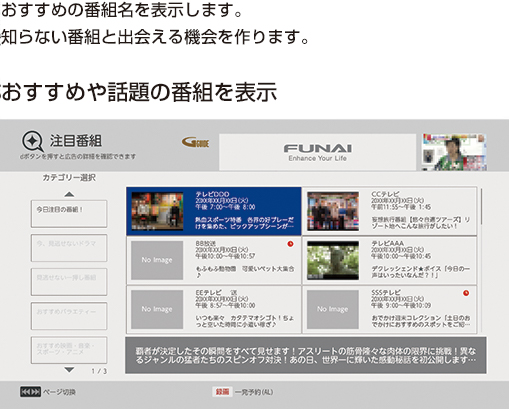Open the FUNAI Enhance Your Life banner
509x409 pixels.
coord(317,152)
